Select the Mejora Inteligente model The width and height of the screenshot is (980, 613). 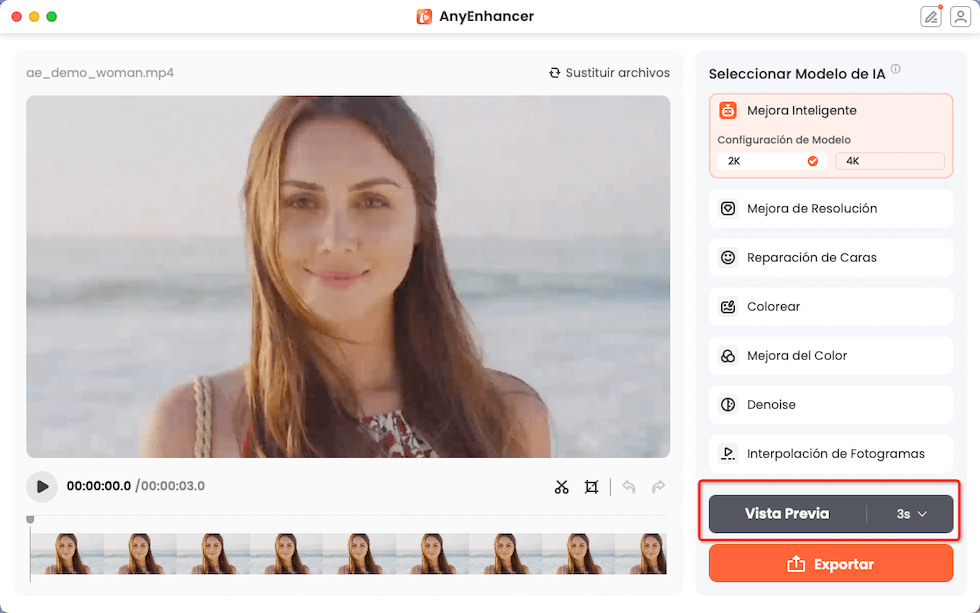pos(830,110)
